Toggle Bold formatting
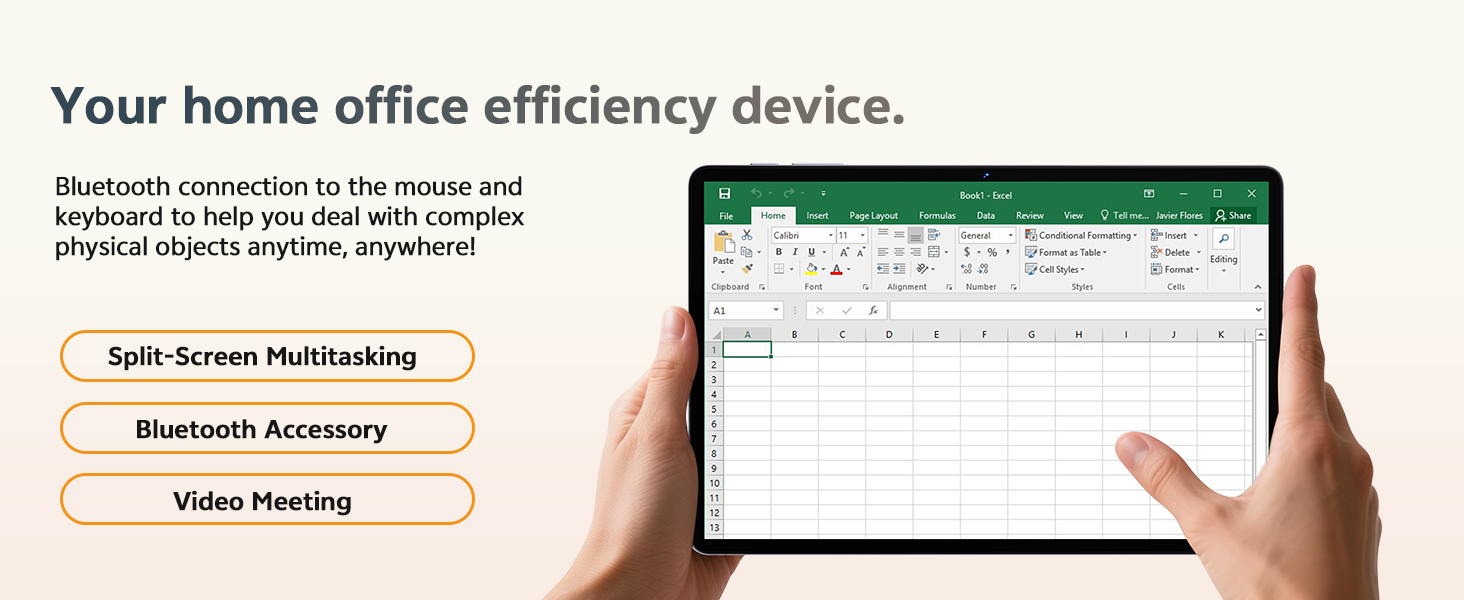 [x=779, y=252]
